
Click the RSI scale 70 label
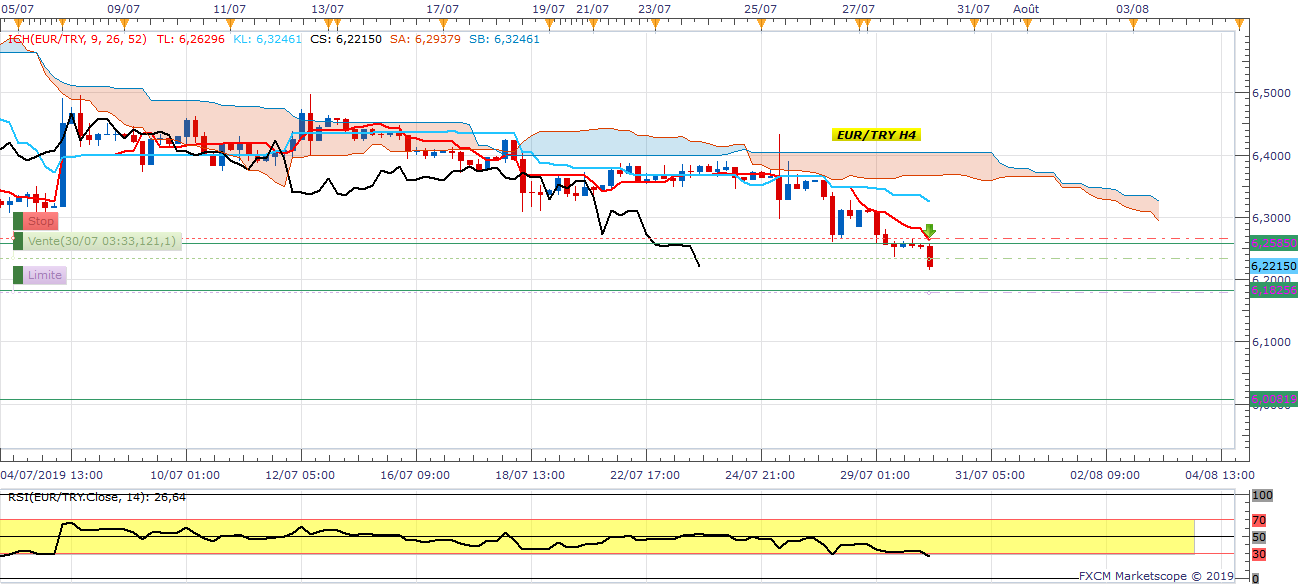pos(1258,520)
